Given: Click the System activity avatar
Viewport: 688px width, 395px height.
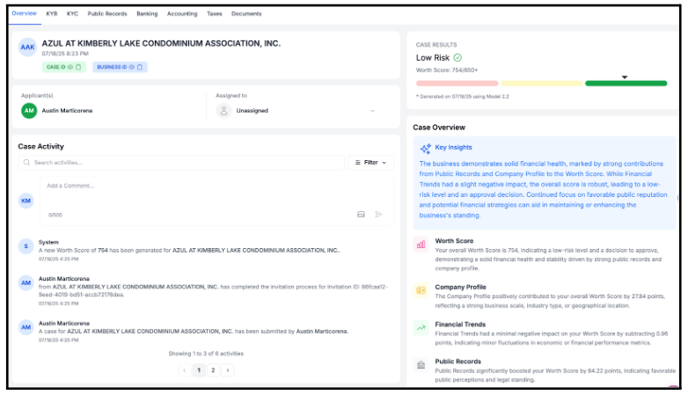Looking at the screenshot, I should (26, 246).
